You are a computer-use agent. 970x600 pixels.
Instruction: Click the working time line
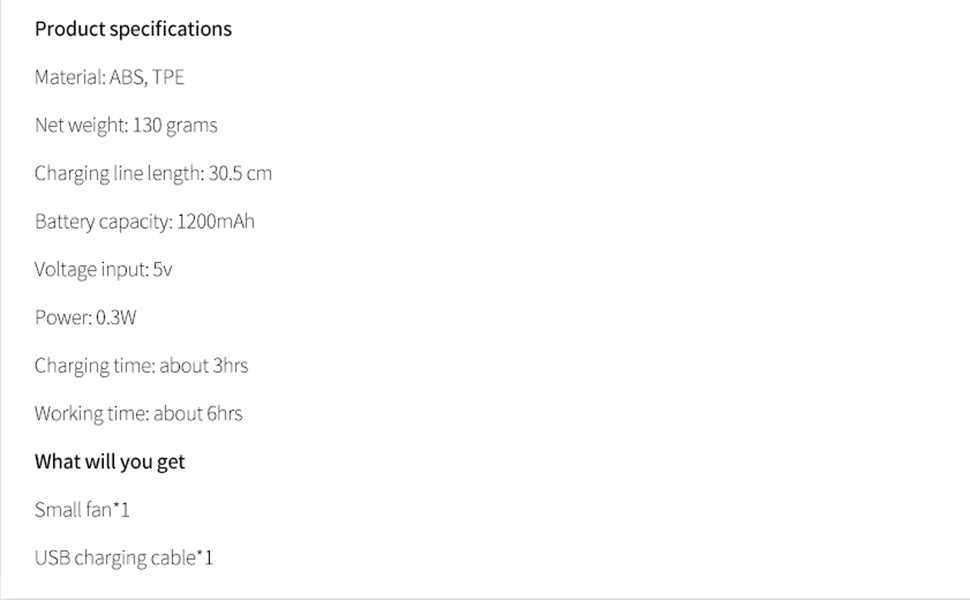(138, 413)
